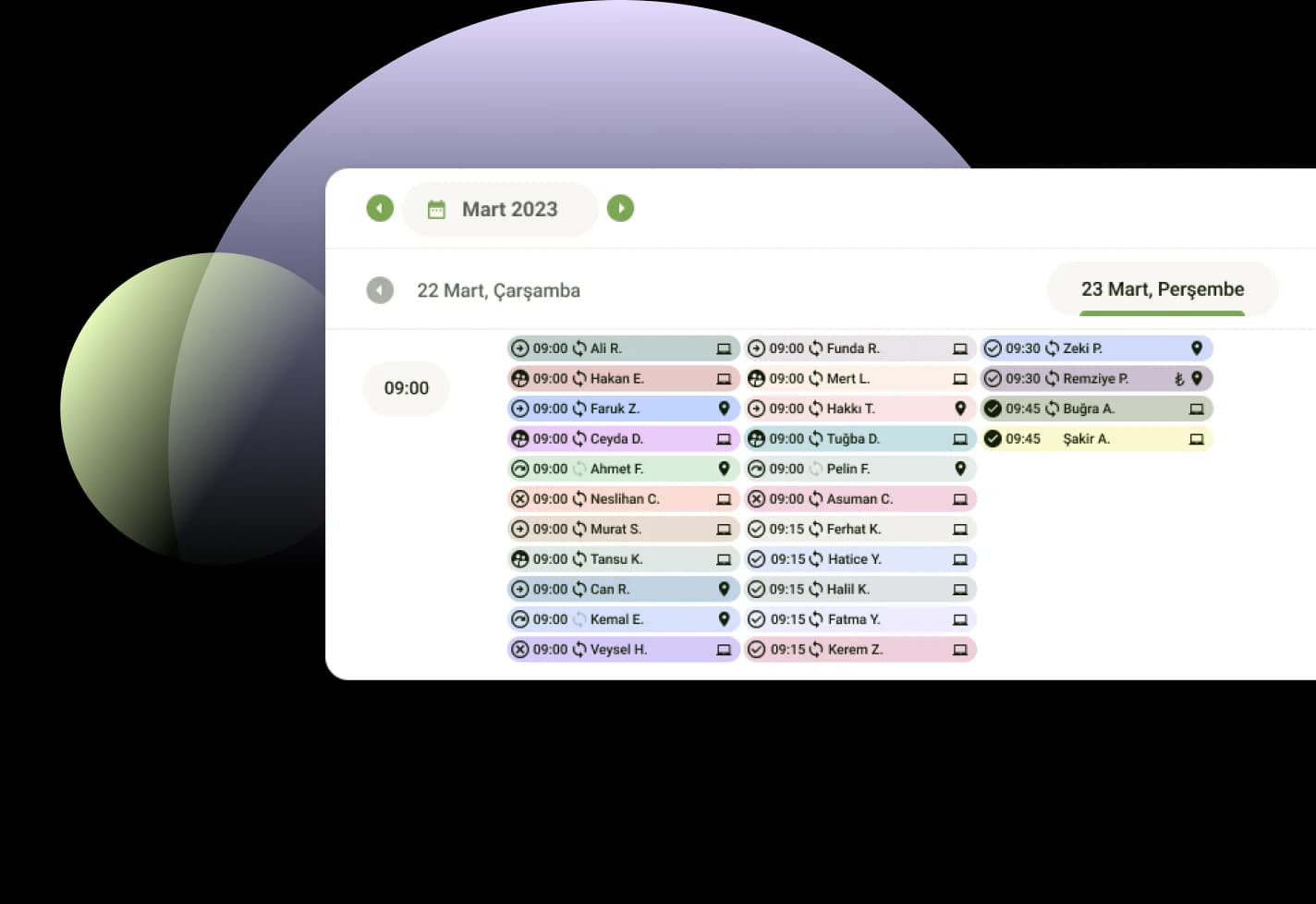Image resolution: width=1316 pixels, height=904 pixels.
Task: Go to next month with green right arrow
Action: click(620, 209)
